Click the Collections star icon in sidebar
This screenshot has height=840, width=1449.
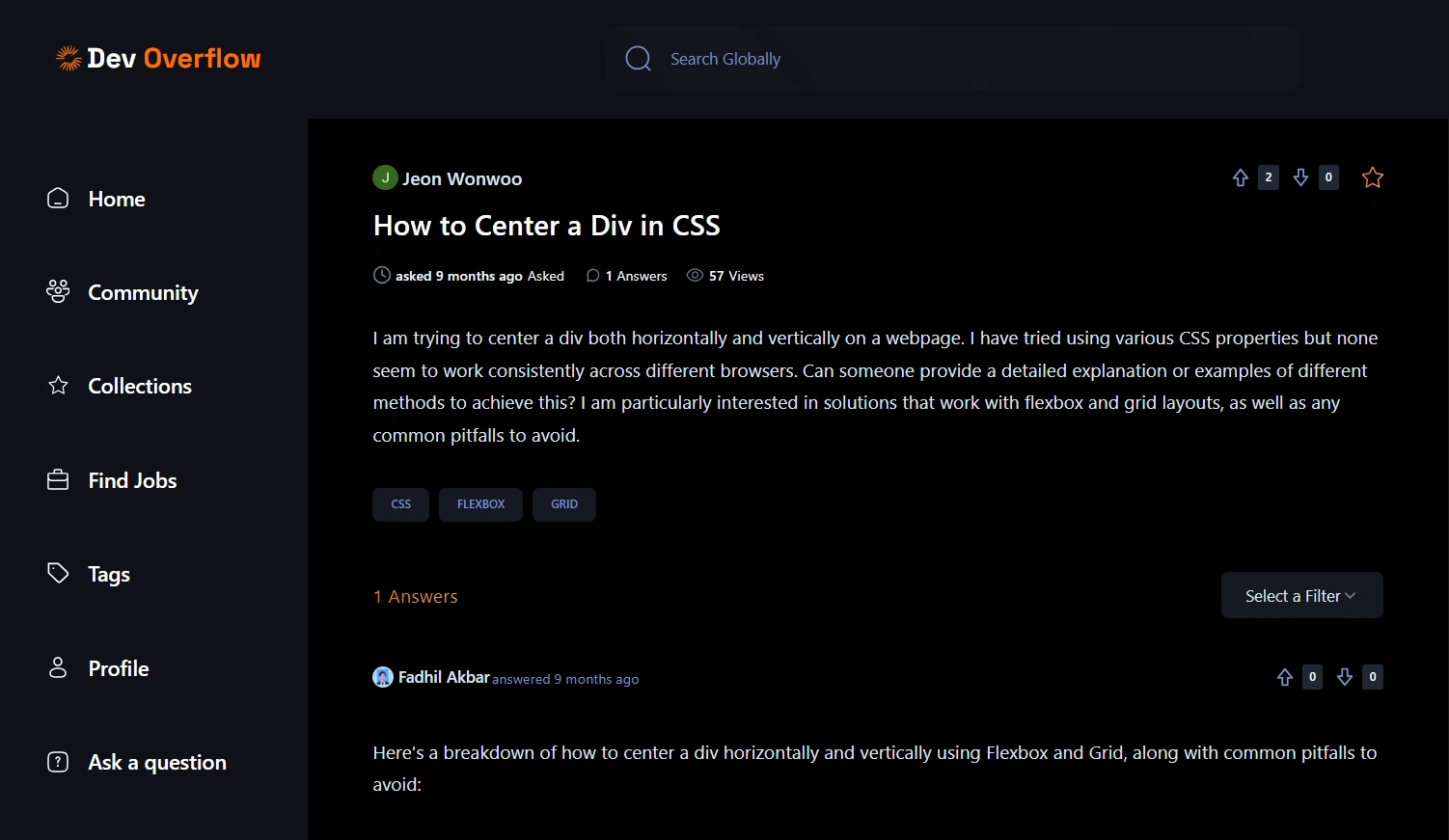tap(58, 386)
